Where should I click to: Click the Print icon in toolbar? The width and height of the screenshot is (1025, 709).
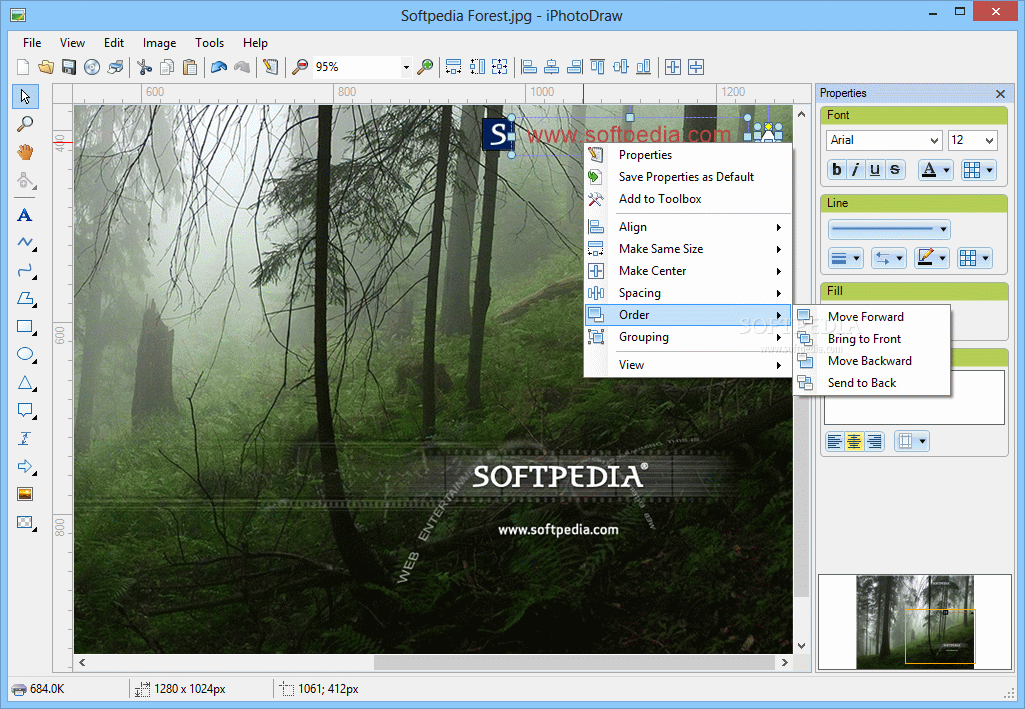coord(116,67)
